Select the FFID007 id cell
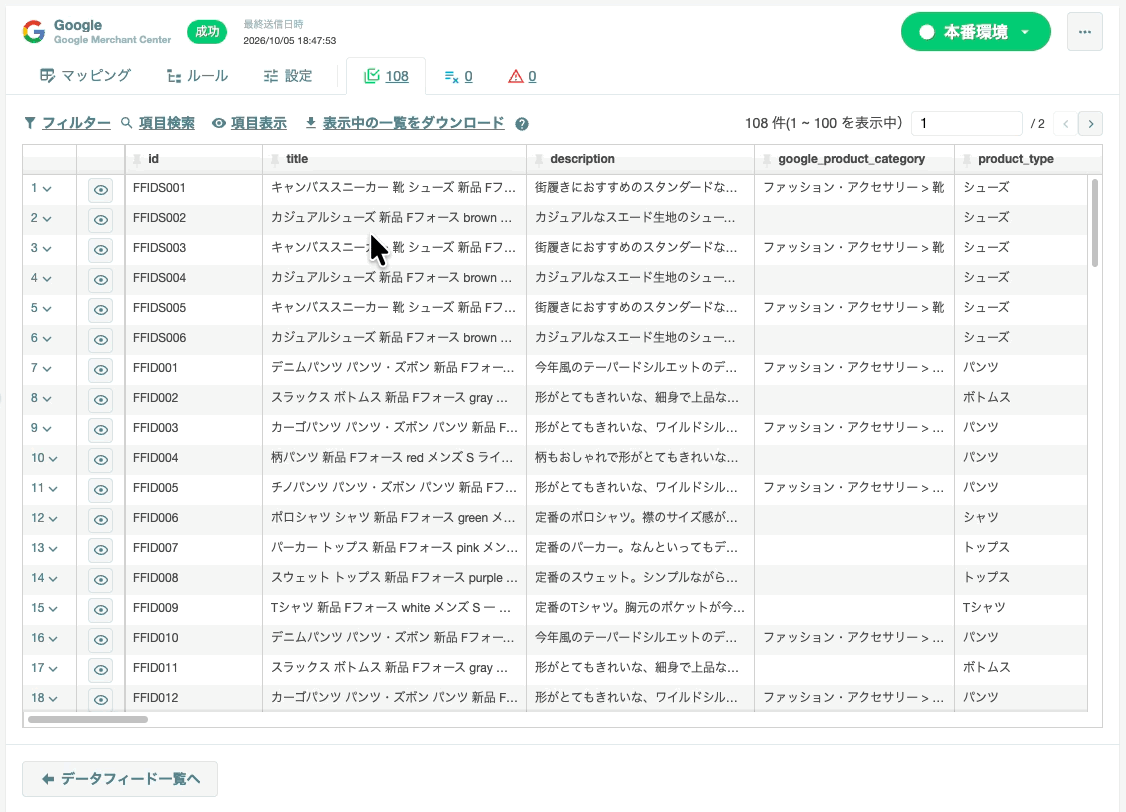 [194, 548]
